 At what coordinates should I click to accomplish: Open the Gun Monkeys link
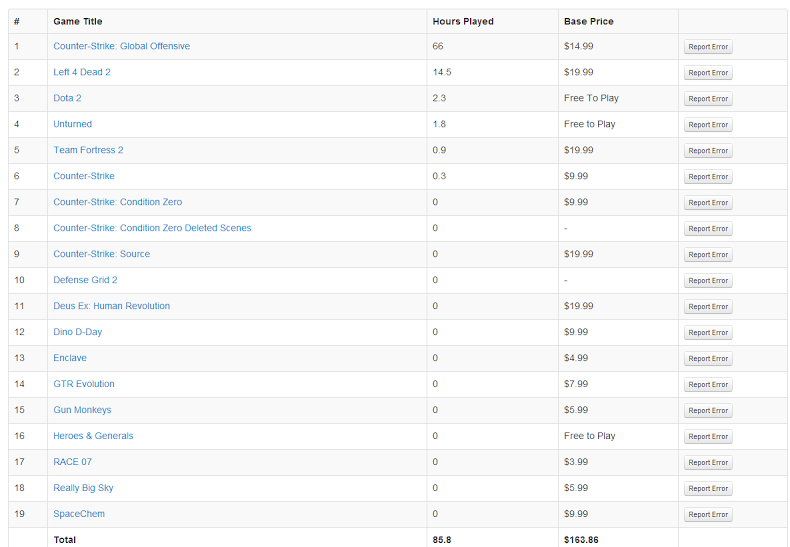[x=82, y=410]
